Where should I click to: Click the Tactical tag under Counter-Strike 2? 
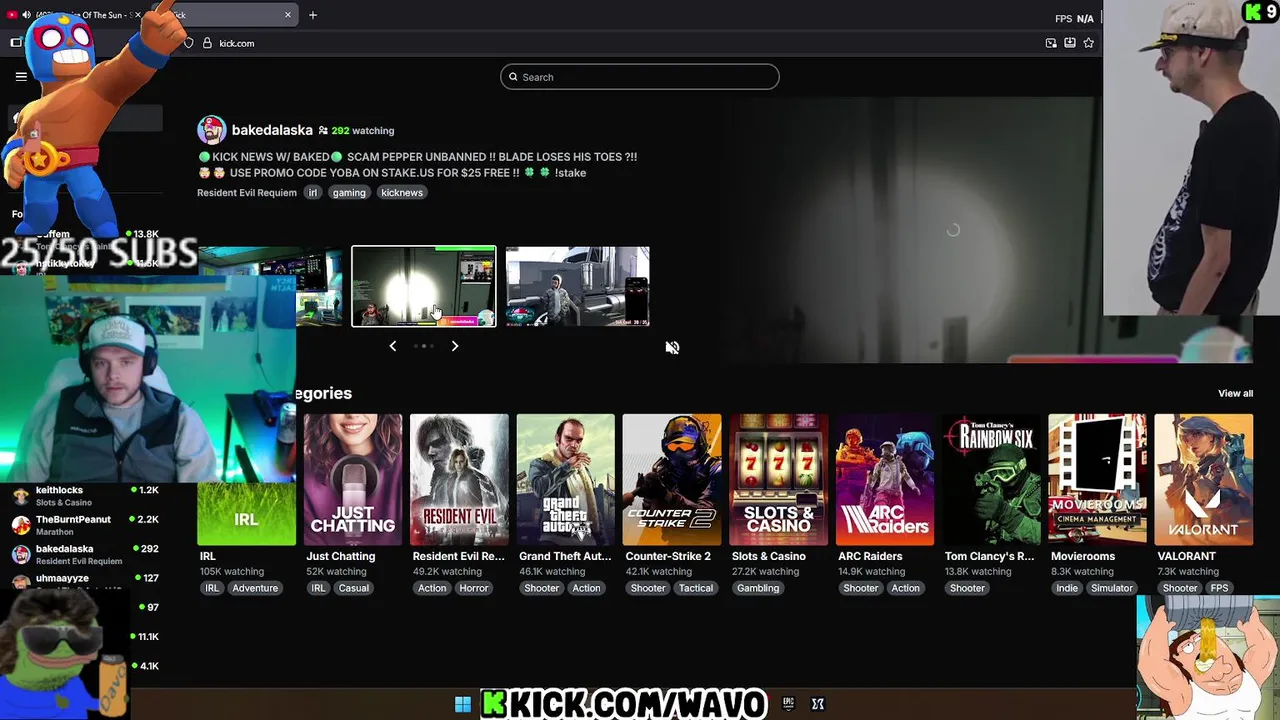(x=696, y=588)
